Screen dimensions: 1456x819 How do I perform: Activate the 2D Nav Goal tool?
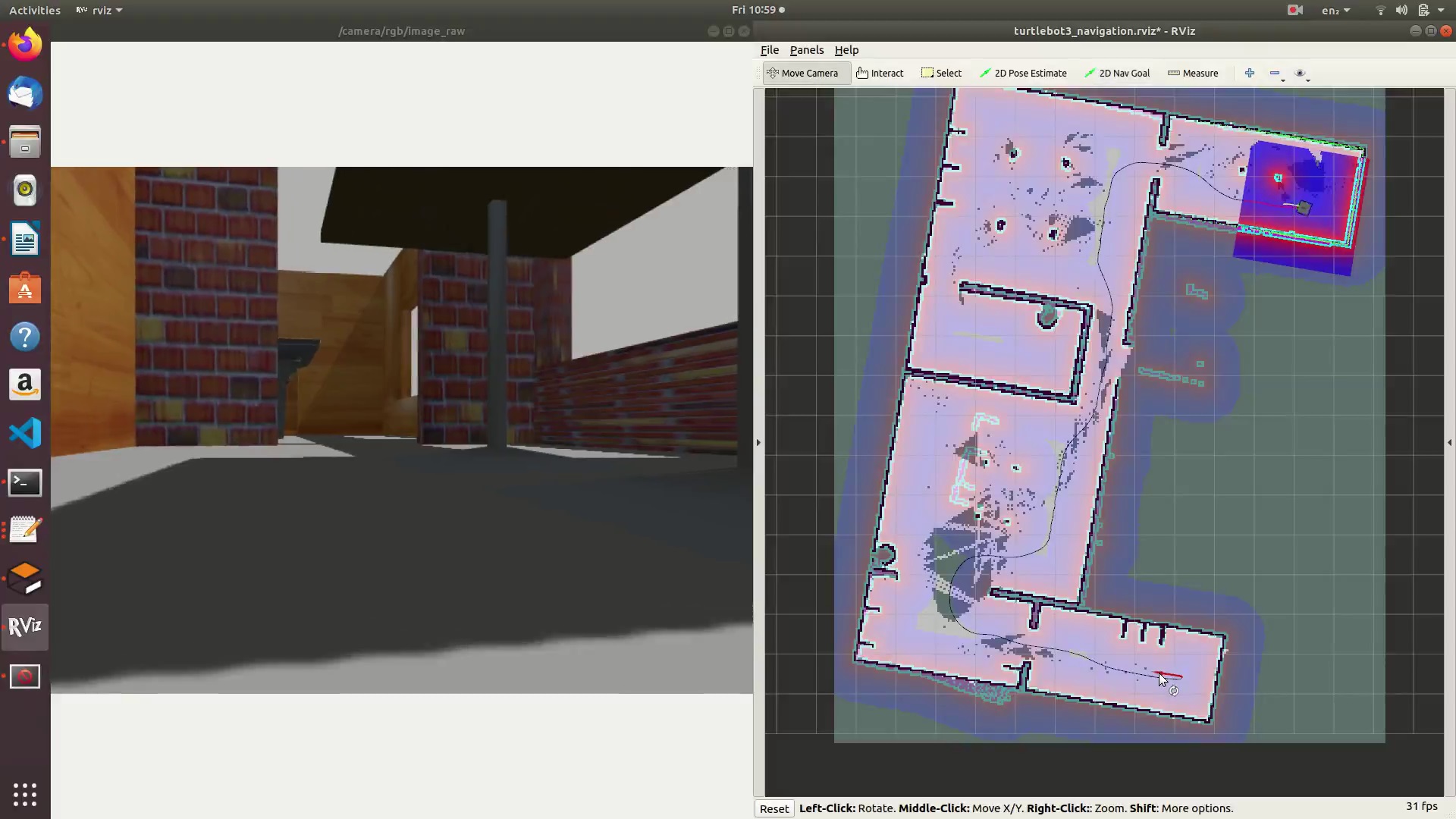(1117, 74)
